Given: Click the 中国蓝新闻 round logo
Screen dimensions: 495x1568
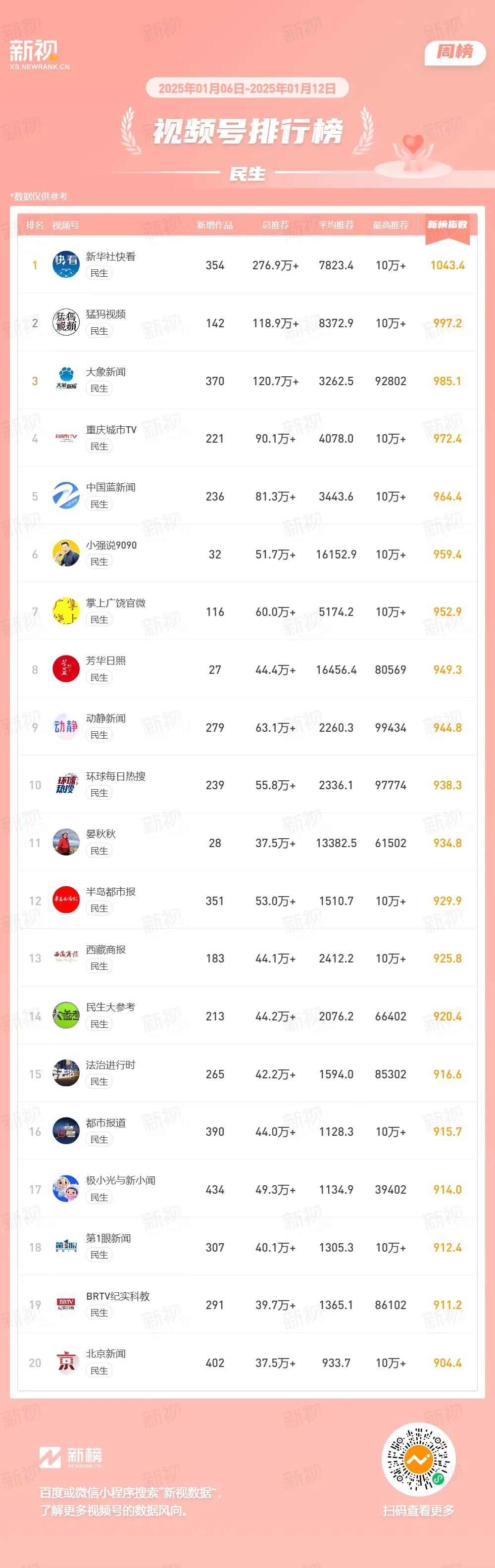Looking at the screenshot, I should (66, 496).
